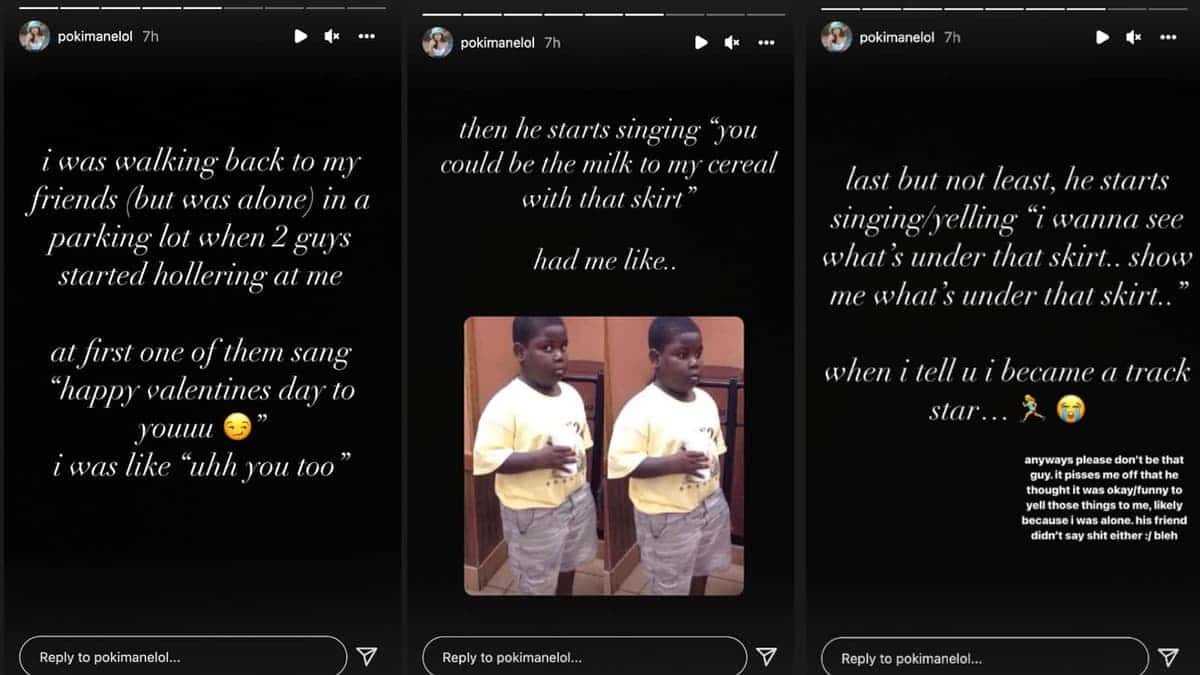Play the first story panel
The width and height of the screenshot is (1200, 675).
coord(300,36)
